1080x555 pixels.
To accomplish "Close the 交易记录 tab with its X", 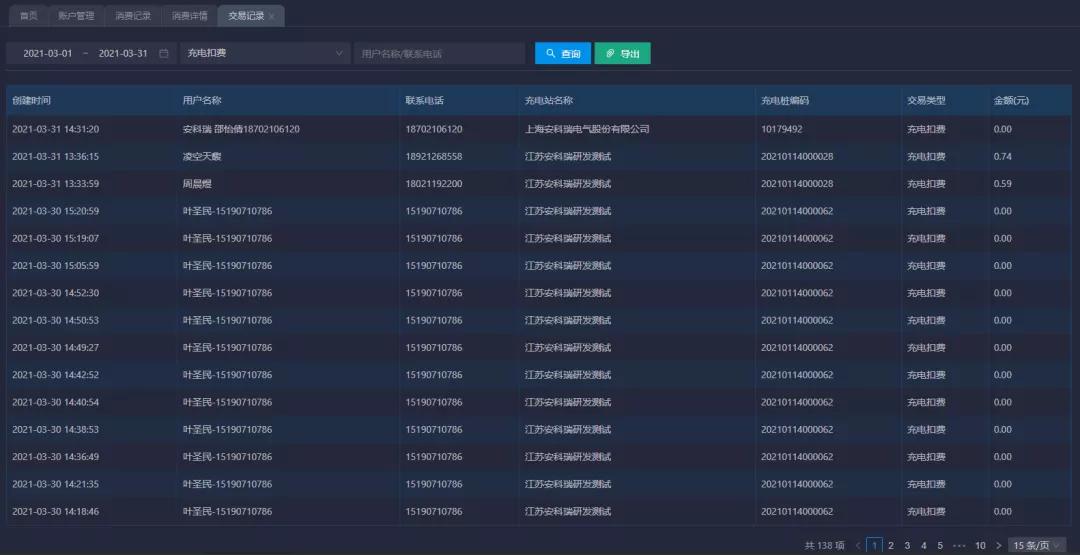I will click(x=272, y=17).
